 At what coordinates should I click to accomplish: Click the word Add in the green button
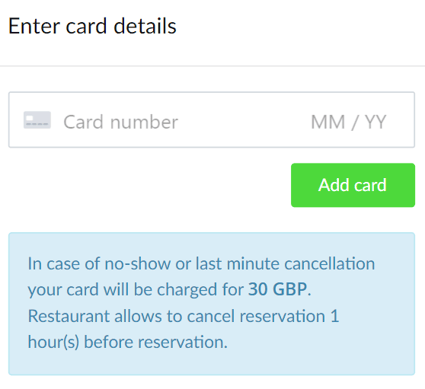[334, 185]
